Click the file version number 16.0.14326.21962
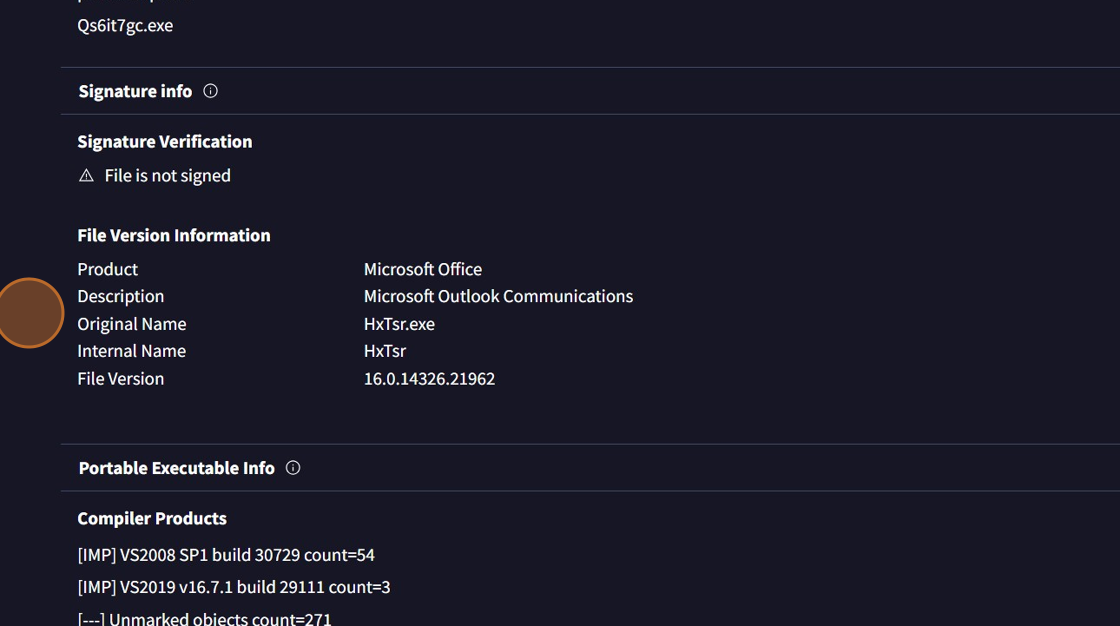The image size is (1120, 626). pyautogui.click(x=429, y=379)
